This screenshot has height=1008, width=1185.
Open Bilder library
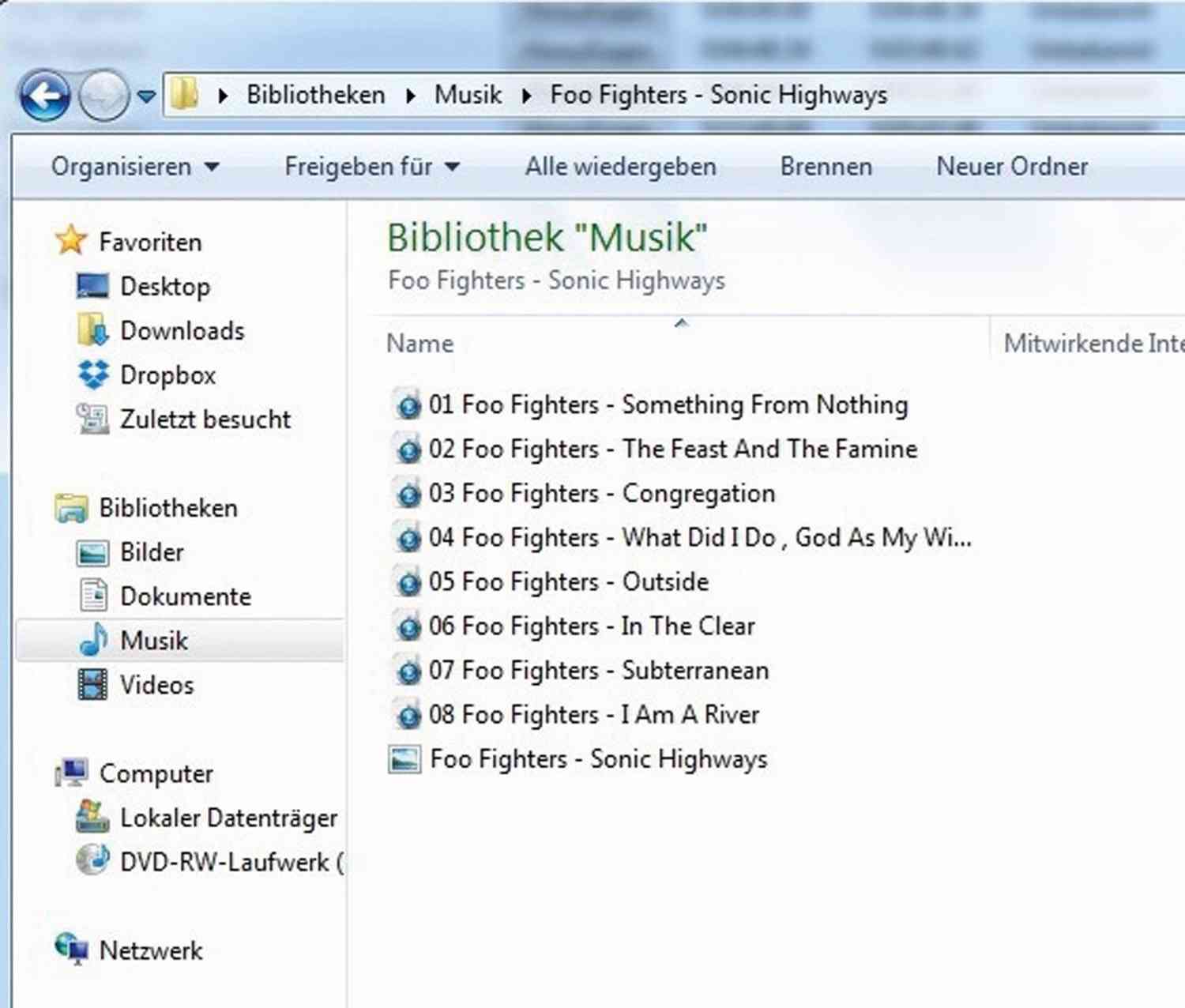[x=152, y=552]
